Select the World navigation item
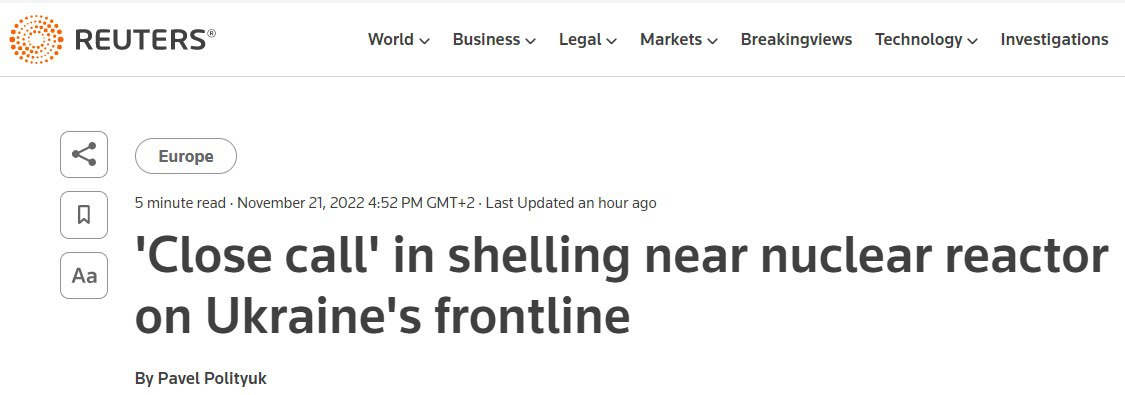Screen dimensions: 1125x395 click(x=390, y=40)
